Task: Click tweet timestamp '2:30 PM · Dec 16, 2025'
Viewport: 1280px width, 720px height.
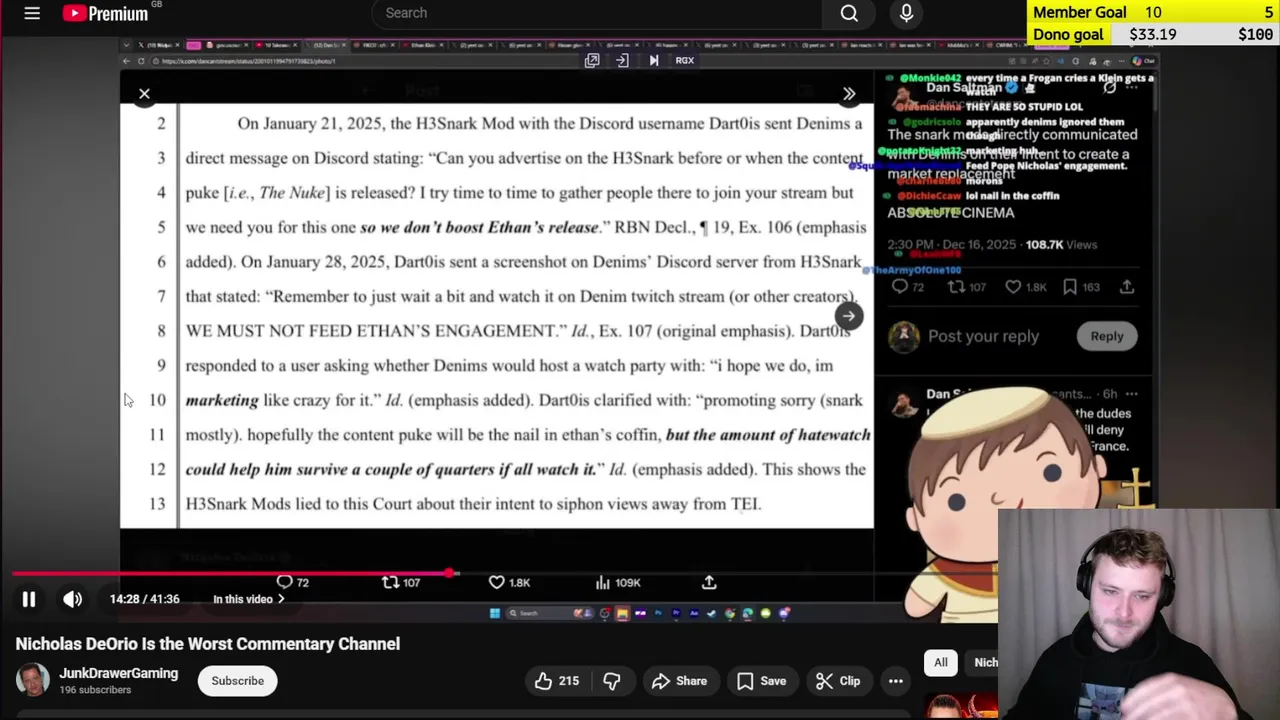Action: tap(951, 244)
